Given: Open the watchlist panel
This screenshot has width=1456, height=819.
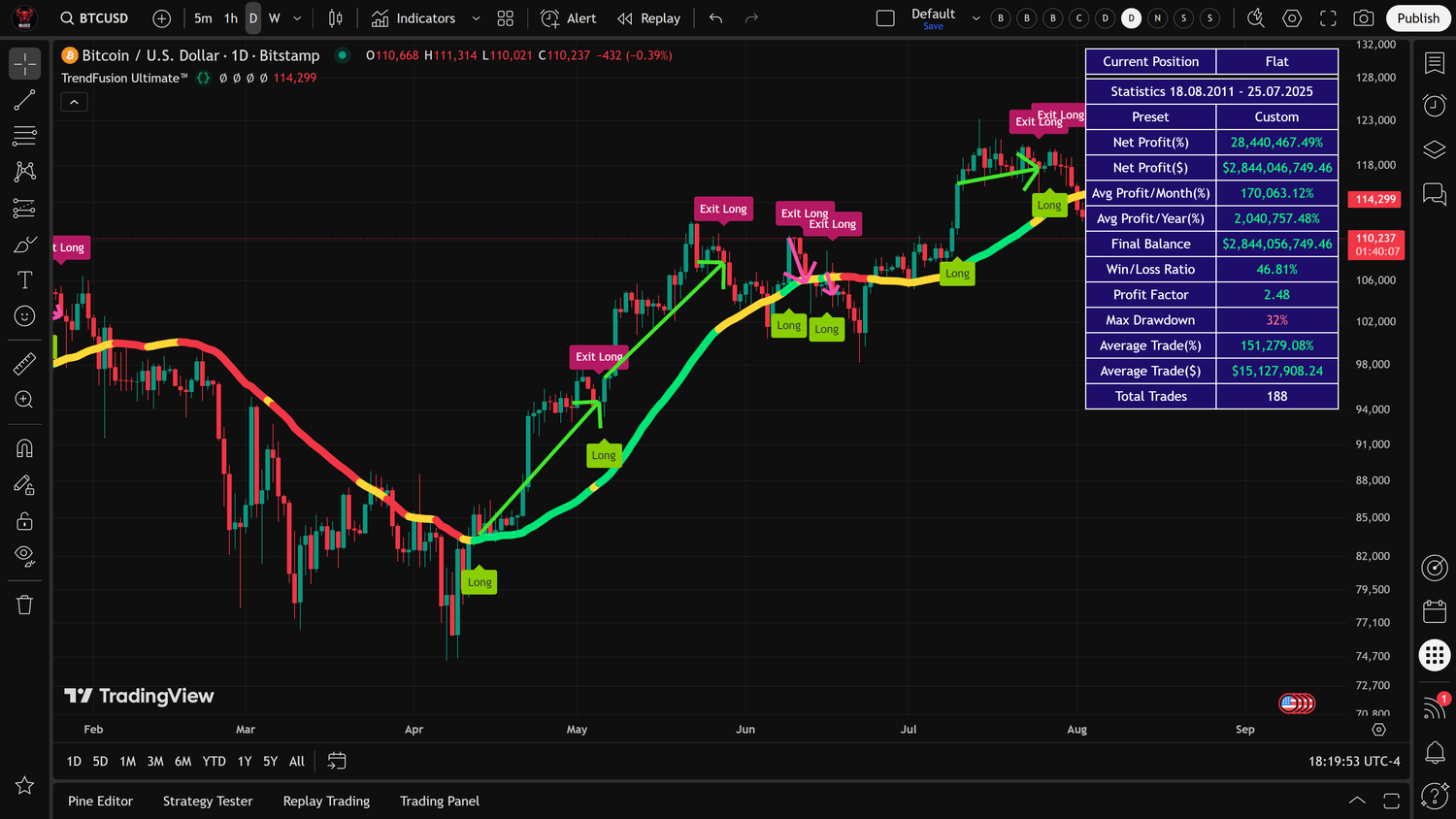Looking at the screenshot, I should pyautogui.click(x=1435, y=63).
